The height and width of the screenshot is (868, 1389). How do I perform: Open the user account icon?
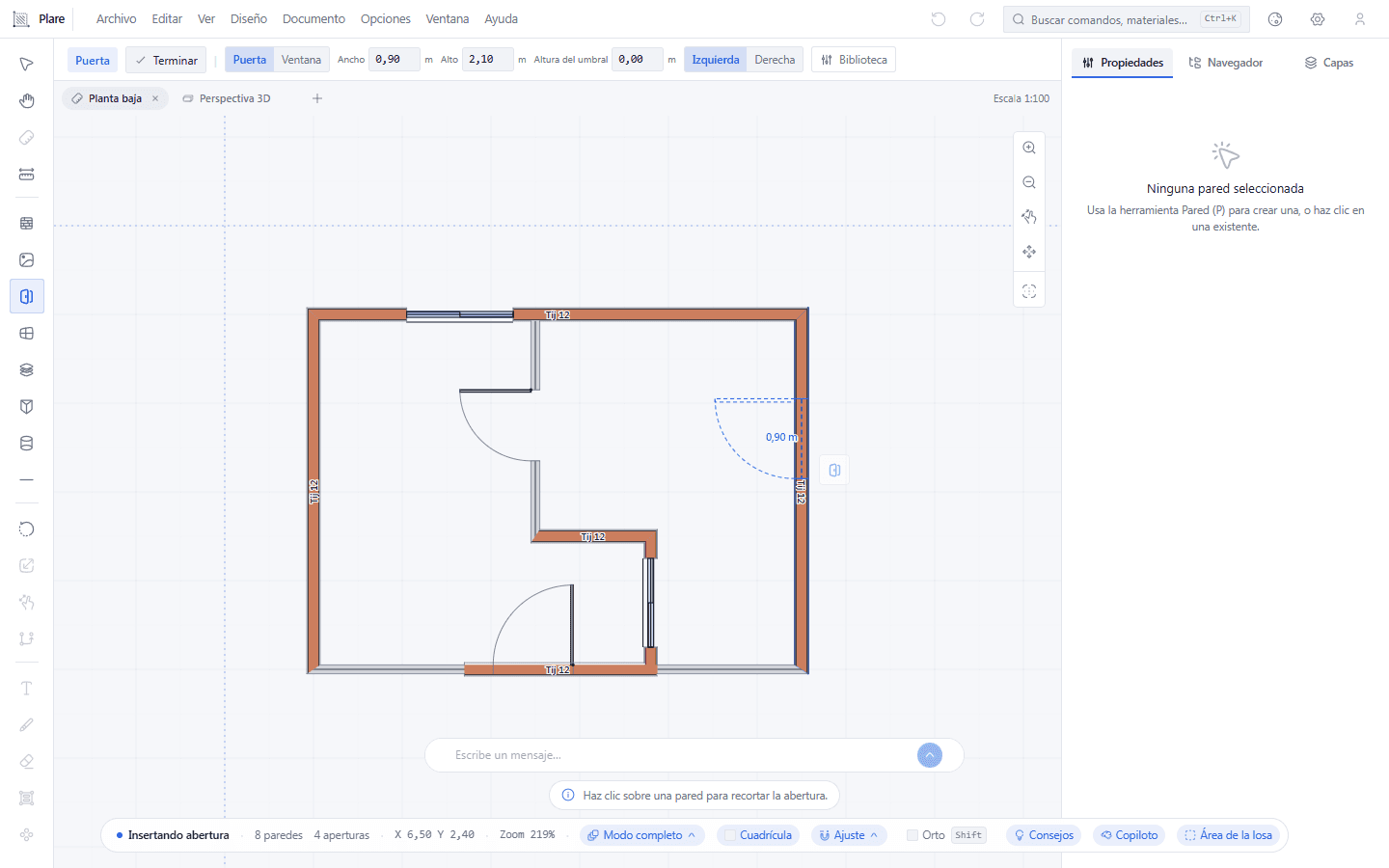tap(1360, 19)
